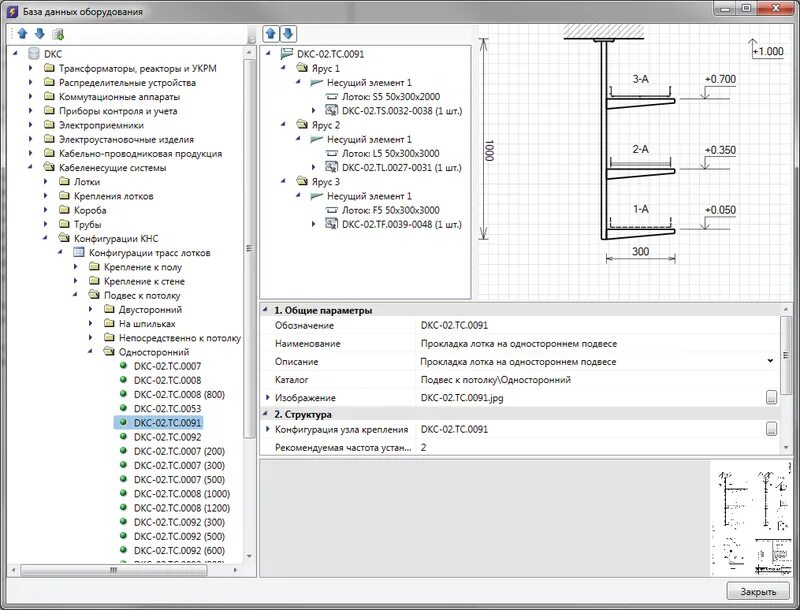The width and height of the screenshot is (800, 610).
Task: Select DKC-02.TC.0008 (1200) item
Action: (x=182, y=508)
